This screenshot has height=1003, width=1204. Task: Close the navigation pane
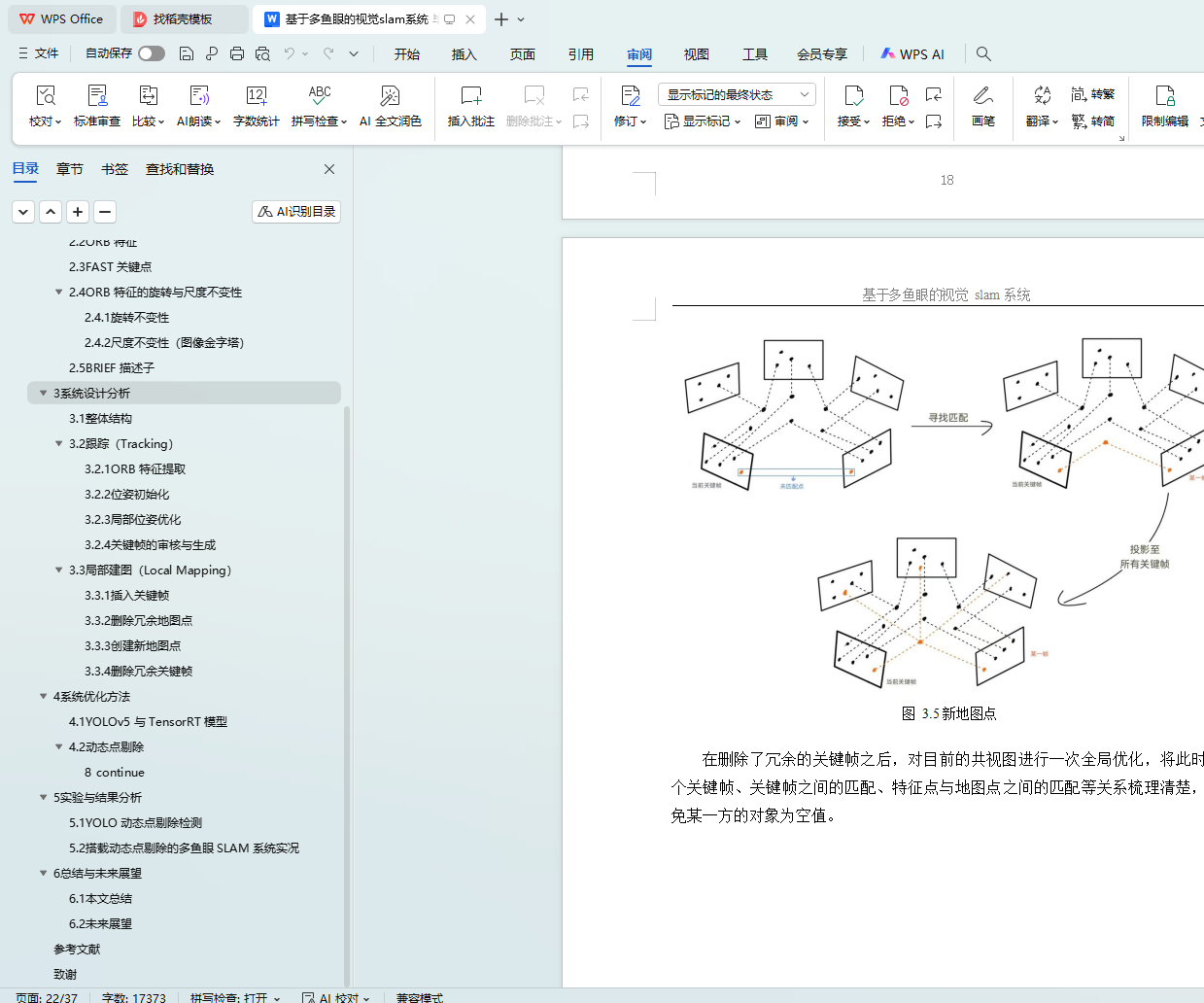point(329,169)
